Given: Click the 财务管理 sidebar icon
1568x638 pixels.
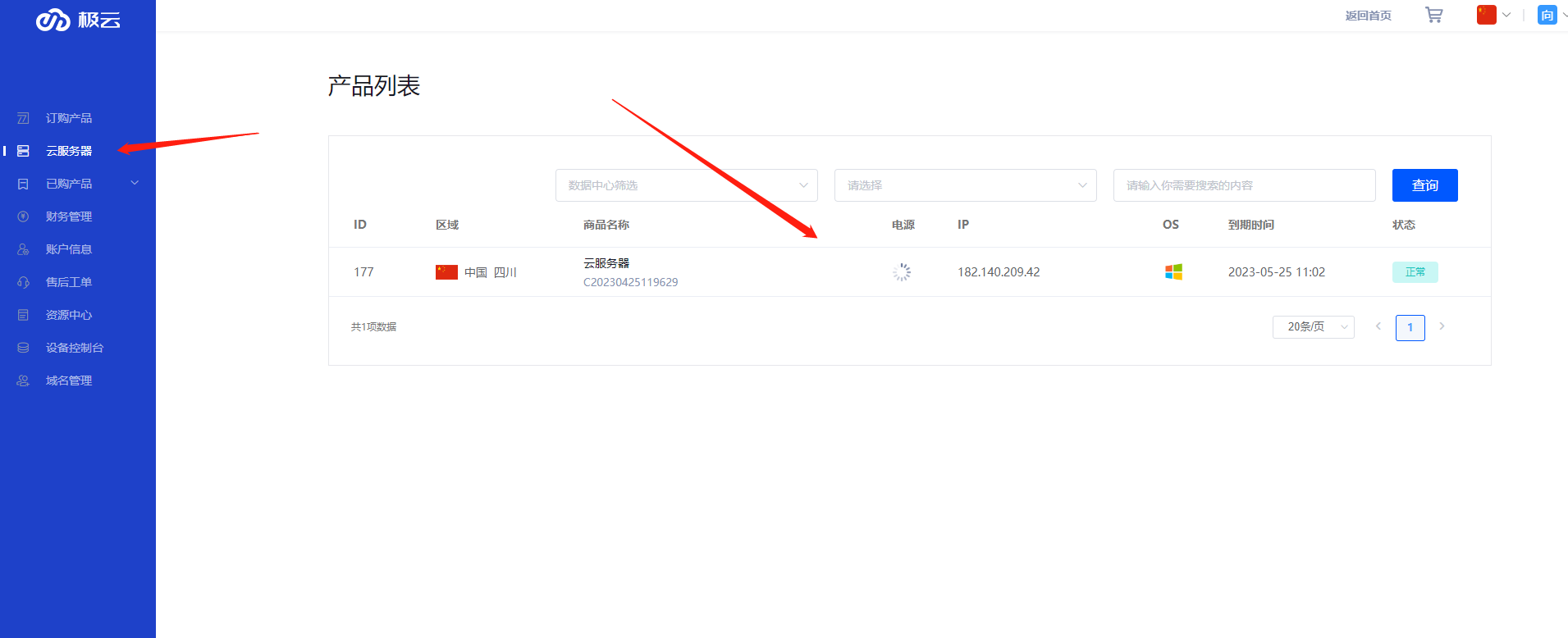Looking at the screenshot, I should (23, 216).
